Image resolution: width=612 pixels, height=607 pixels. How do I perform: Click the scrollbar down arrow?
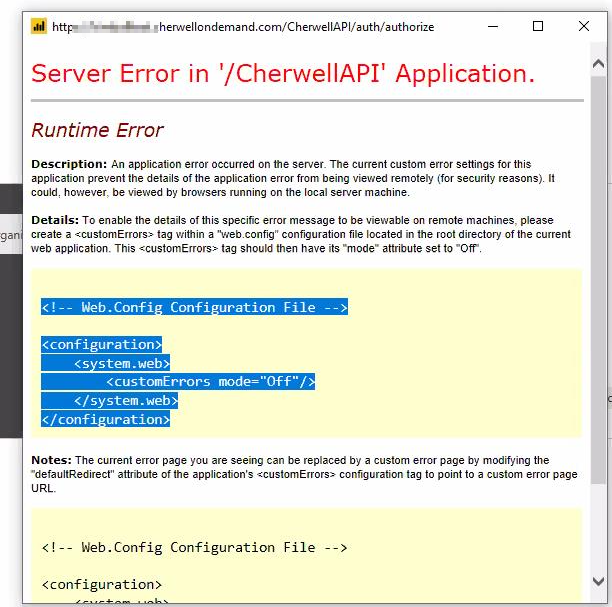click(x=598, y=580)
